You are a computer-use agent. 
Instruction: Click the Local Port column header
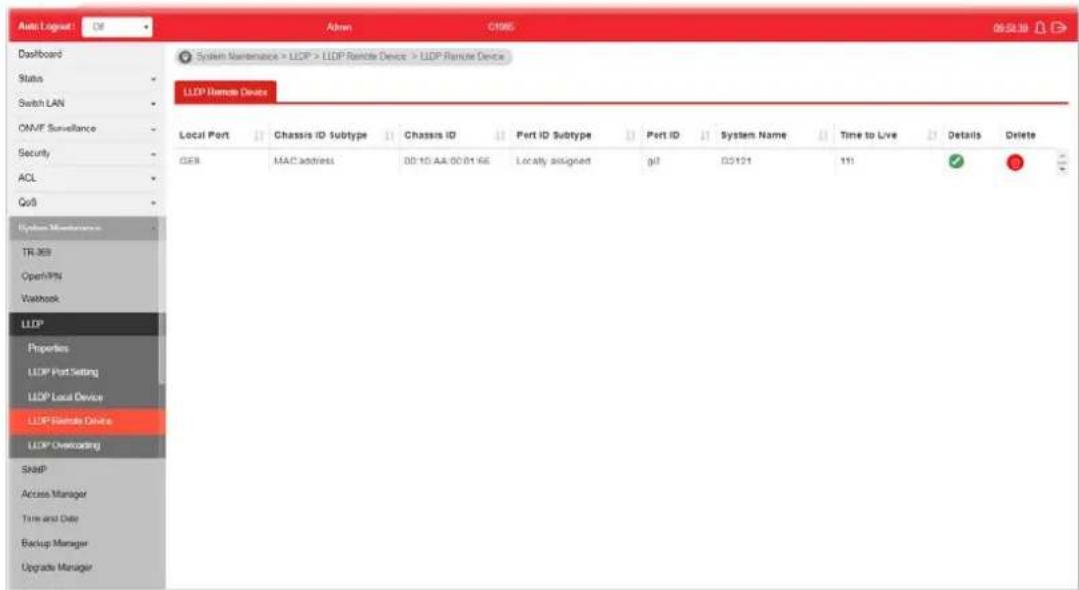pyautogui.click(x=204, y=135)
